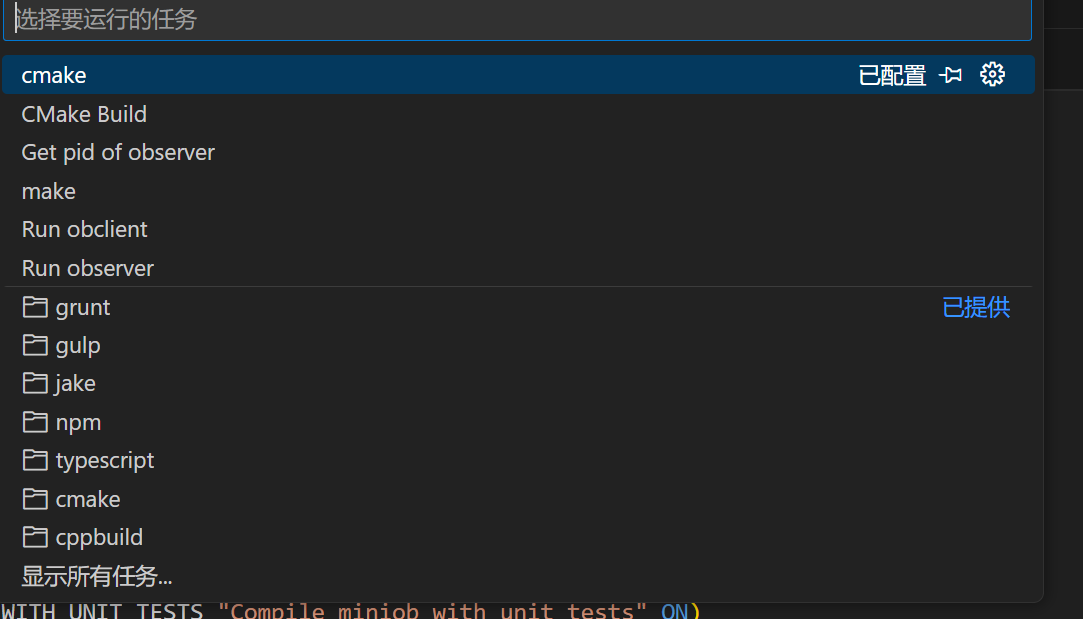
Task: Launch the Run obclient task
Action: [85, 229]
